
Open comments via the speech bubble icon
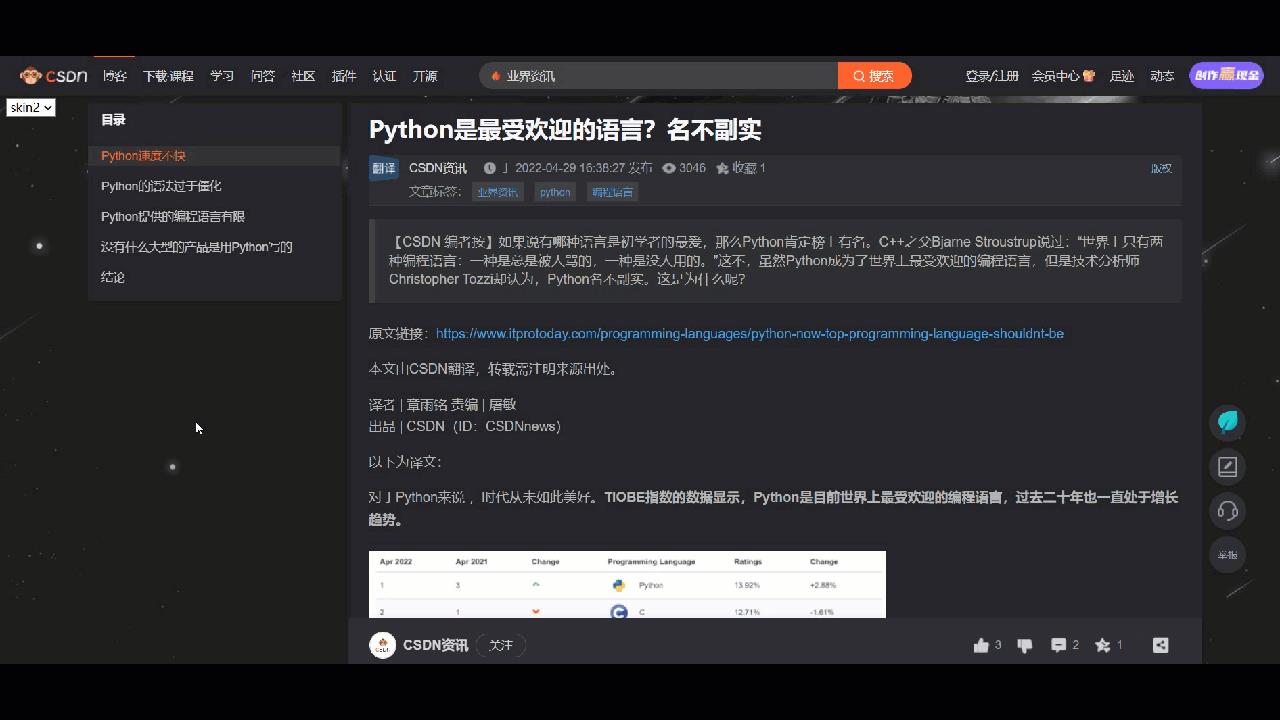(1058, 645)
